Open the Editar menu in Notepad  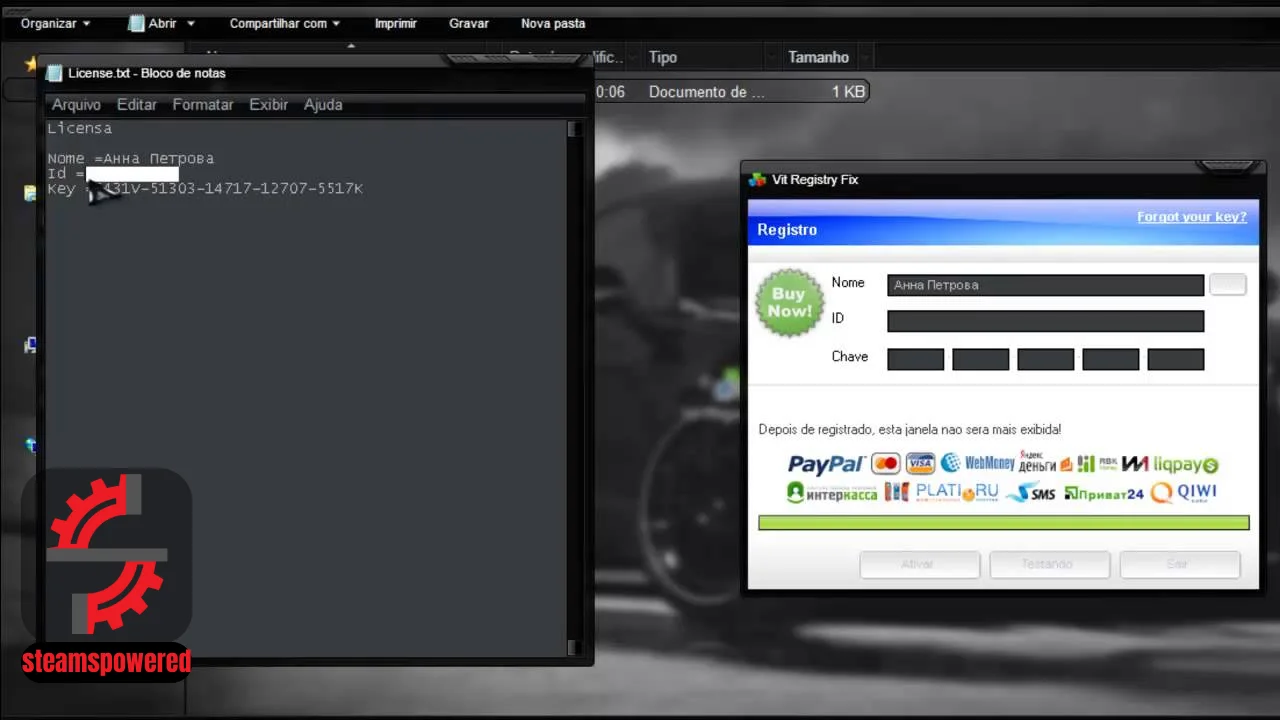tap(137, 104)
